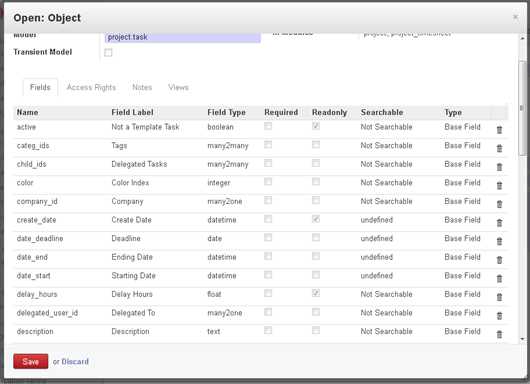The height and width of the screenshot is (384, 530).
Task: Select undefined searchable cell for date_deadline
Action: coord(377,239)
